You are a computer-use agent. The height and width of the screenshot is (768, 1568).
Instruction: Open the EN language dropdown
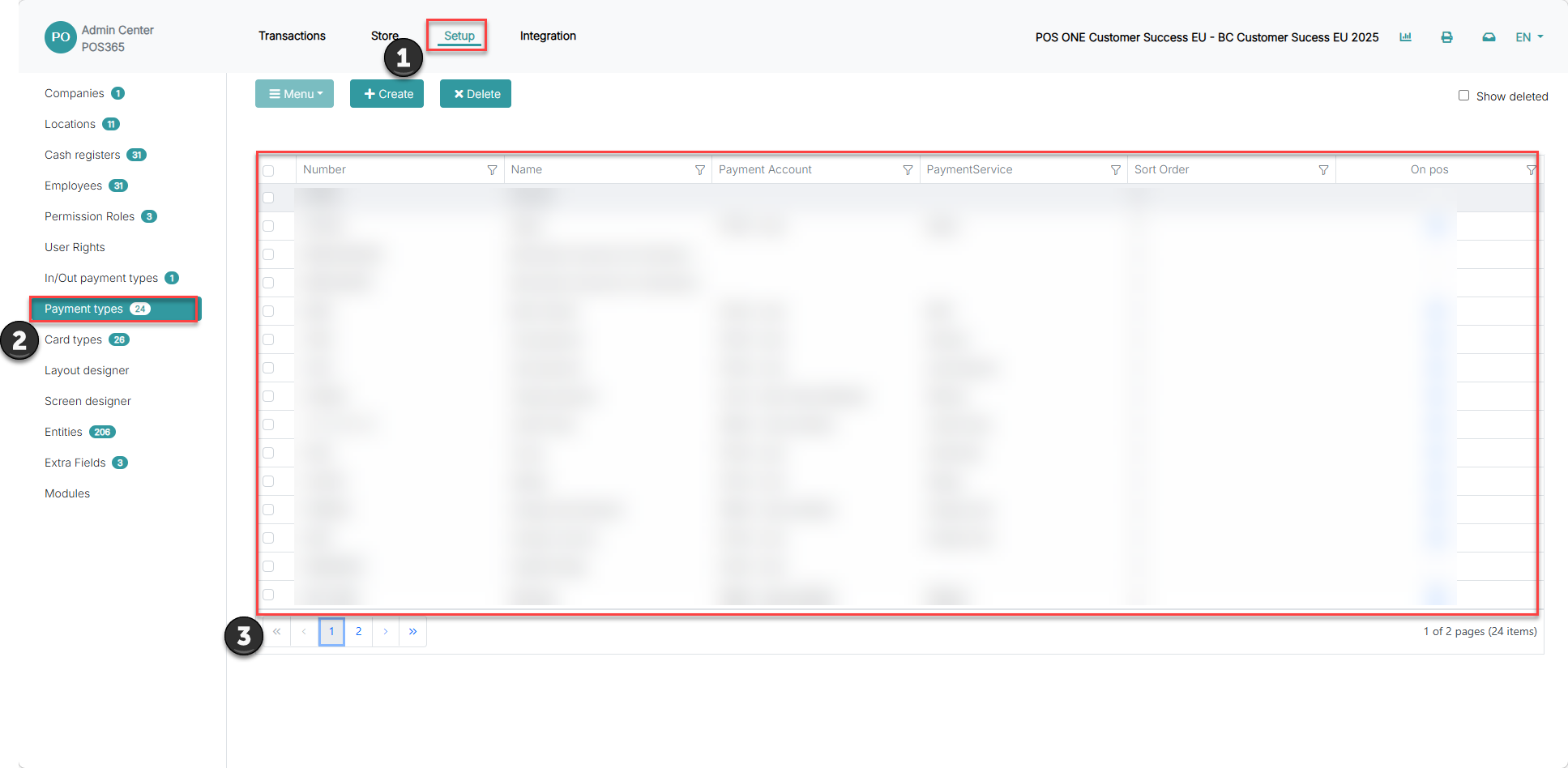(1529, 37)
